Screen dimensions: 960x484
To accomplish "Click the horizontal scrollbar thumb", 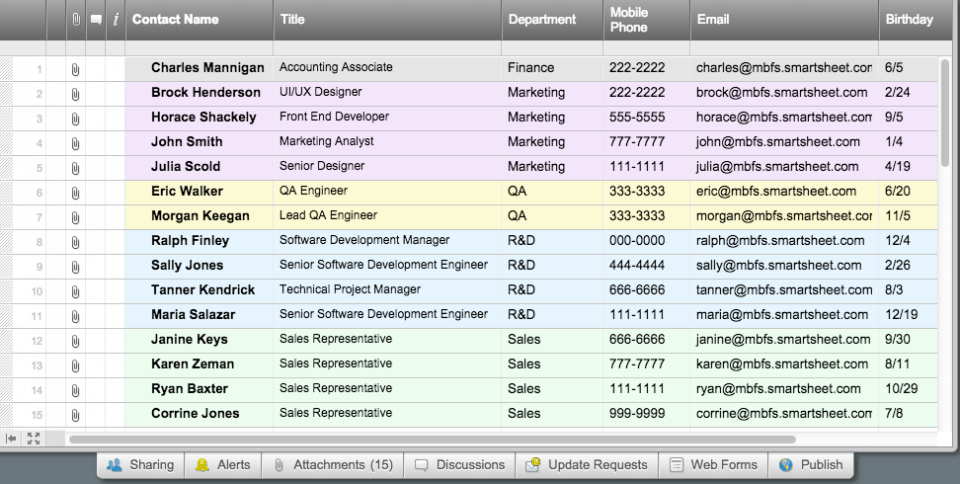I will tap(432, 439).
